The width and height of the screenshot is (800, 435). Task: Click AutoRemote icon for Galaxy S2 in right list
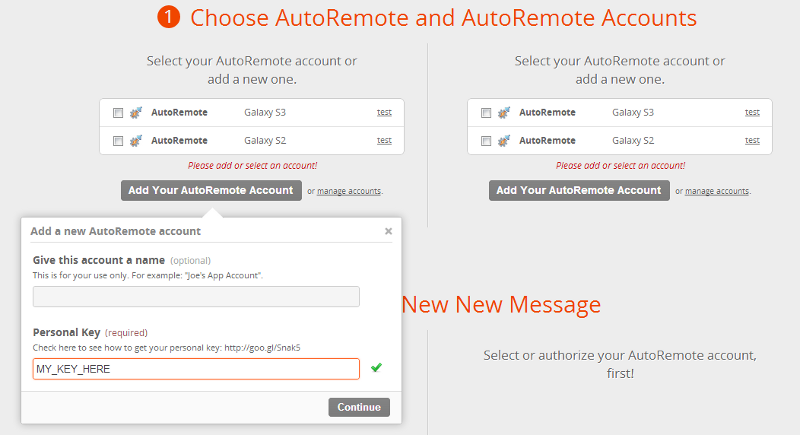point(504,141)
